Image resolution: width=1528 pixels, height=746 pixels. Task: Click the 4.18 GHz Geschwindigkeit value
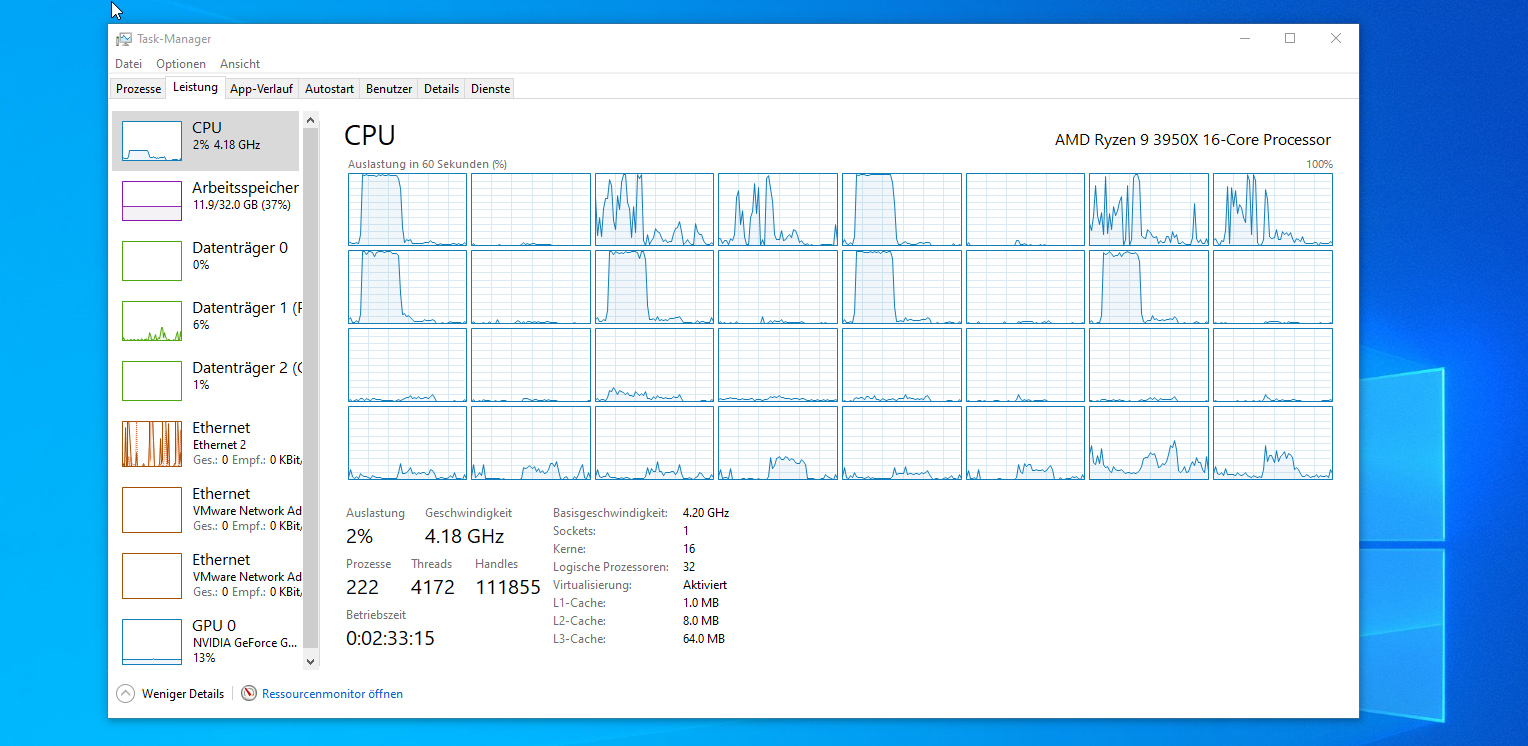pyautogui.click(x=464, y=536)
